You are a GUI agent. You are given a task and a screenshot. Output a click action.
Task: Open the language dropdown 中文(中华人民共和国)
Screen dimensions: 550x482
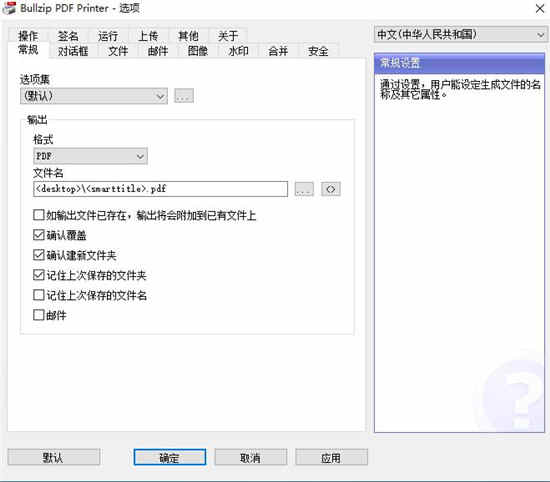[460, 35]
